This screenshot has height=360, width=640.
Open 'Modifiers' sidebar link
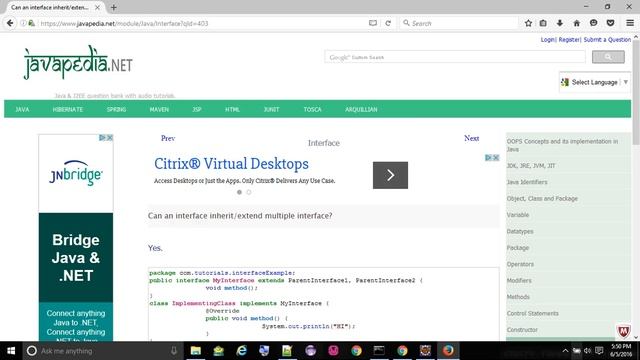point(519,280)
